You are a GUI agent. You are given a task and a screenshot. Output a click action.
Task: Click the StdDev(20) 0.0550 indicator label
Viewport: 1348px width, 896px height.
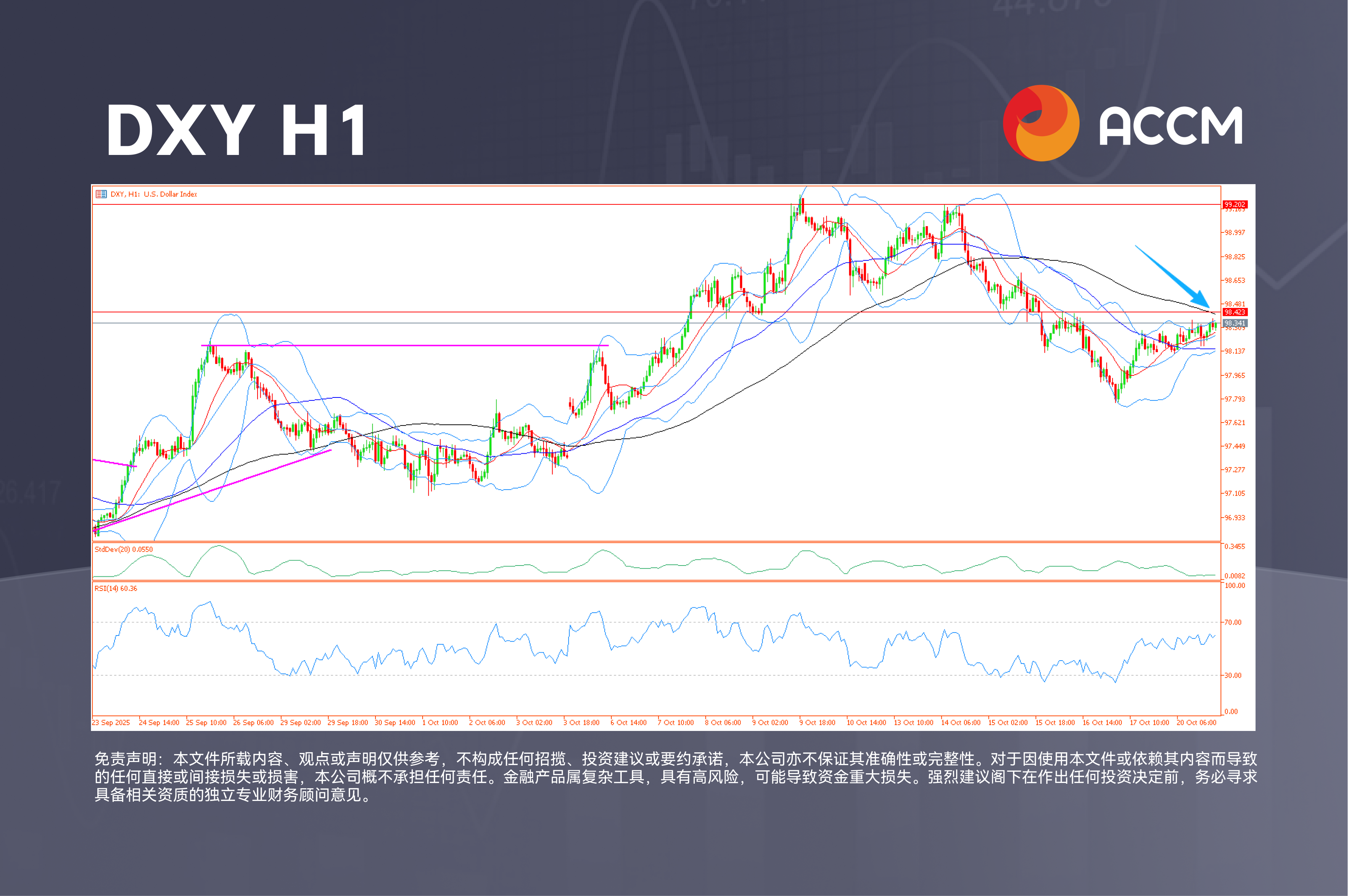[x=124, y=549]
